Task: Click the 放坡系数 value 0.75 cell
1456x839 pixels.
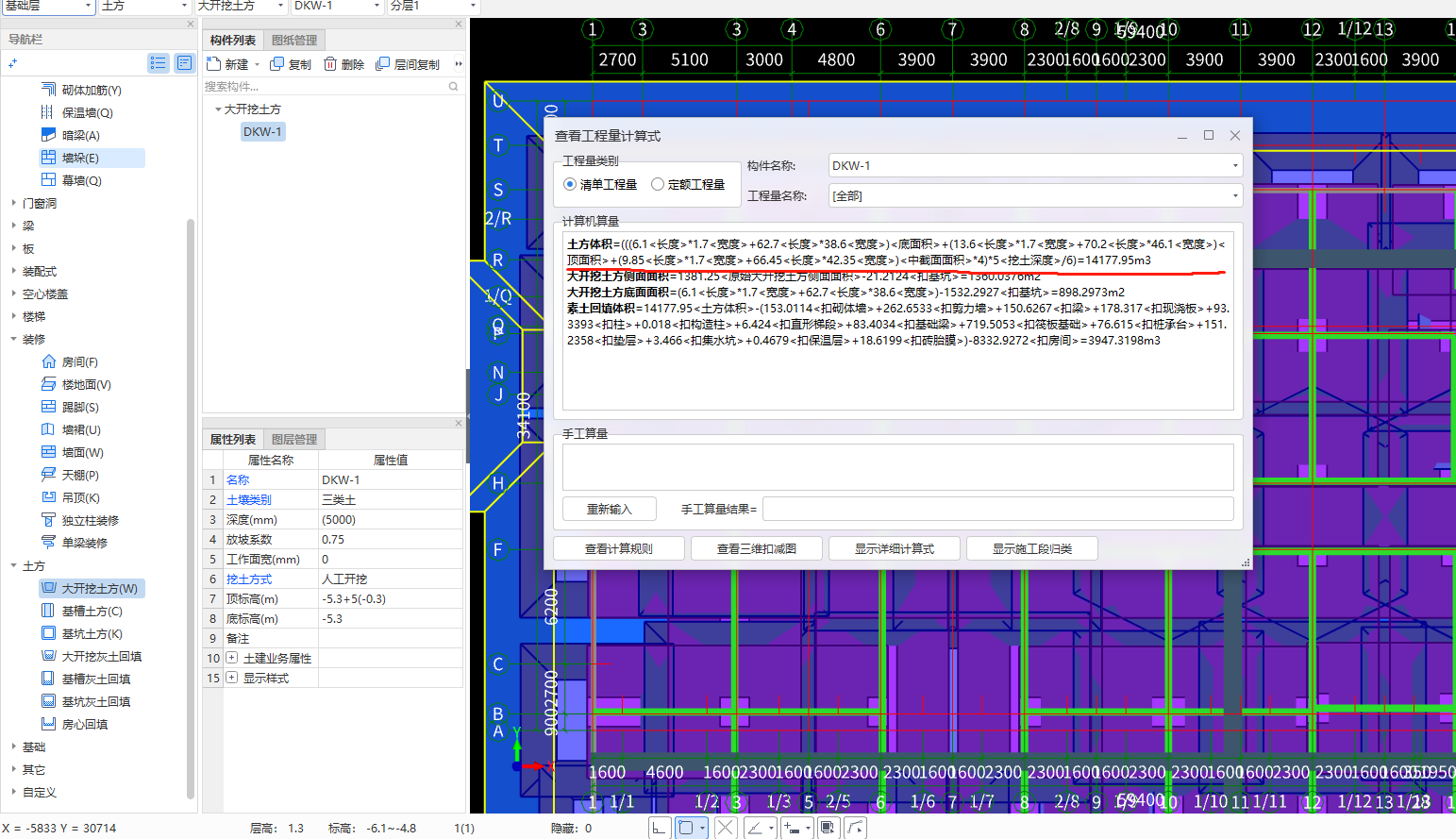Action: point(390,540)
